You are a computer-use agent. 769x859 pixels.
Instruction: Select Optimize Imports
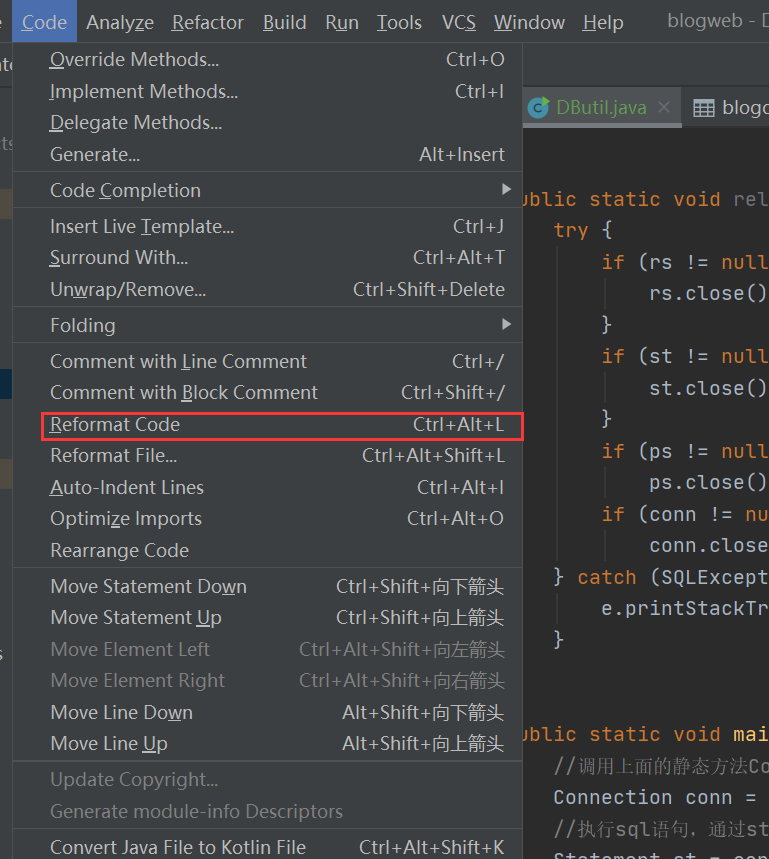click(125, 518)
